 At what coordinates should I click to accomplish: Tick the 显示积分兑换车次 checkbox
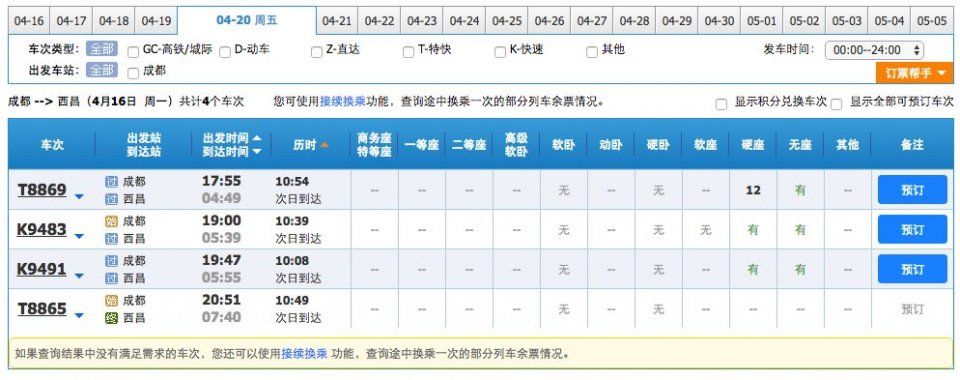(x=721, y=104)
